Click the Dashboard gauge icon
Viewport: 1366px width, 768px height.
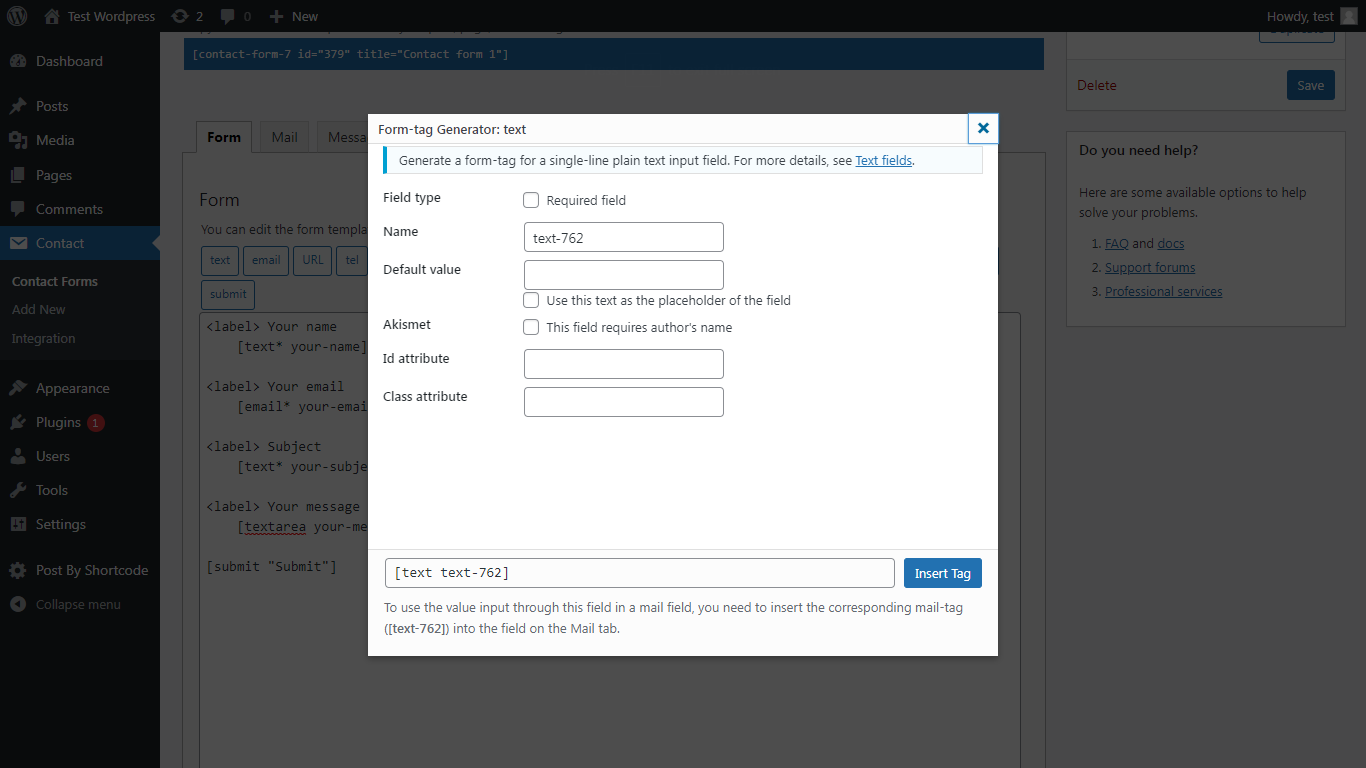(18, 61)
